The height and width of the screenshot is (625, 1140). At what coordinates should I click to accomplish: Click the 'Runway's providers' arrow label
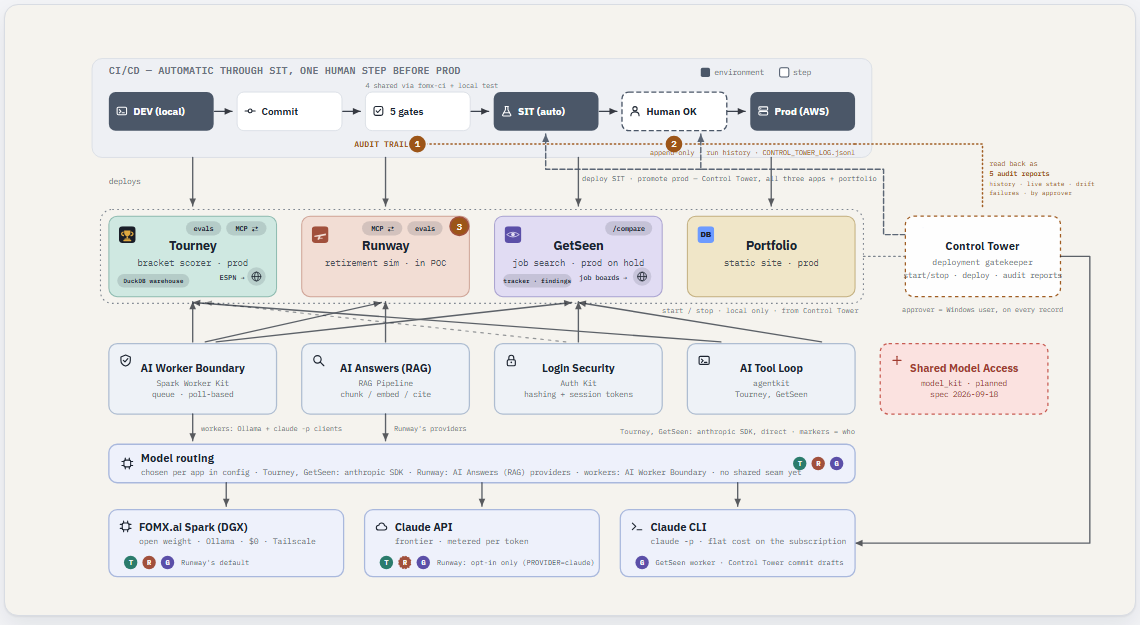pos(430,428)
